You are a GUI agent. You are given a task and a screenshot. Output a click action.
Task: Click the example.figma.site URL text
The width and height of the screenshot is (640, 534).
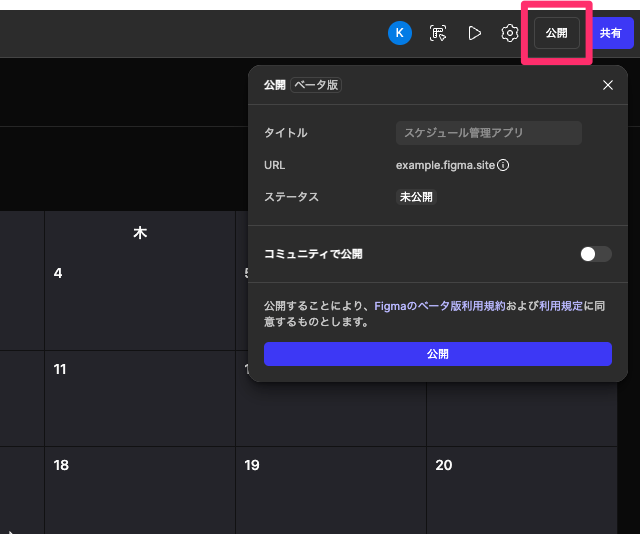pyautogui.click(x=445, y=165)
